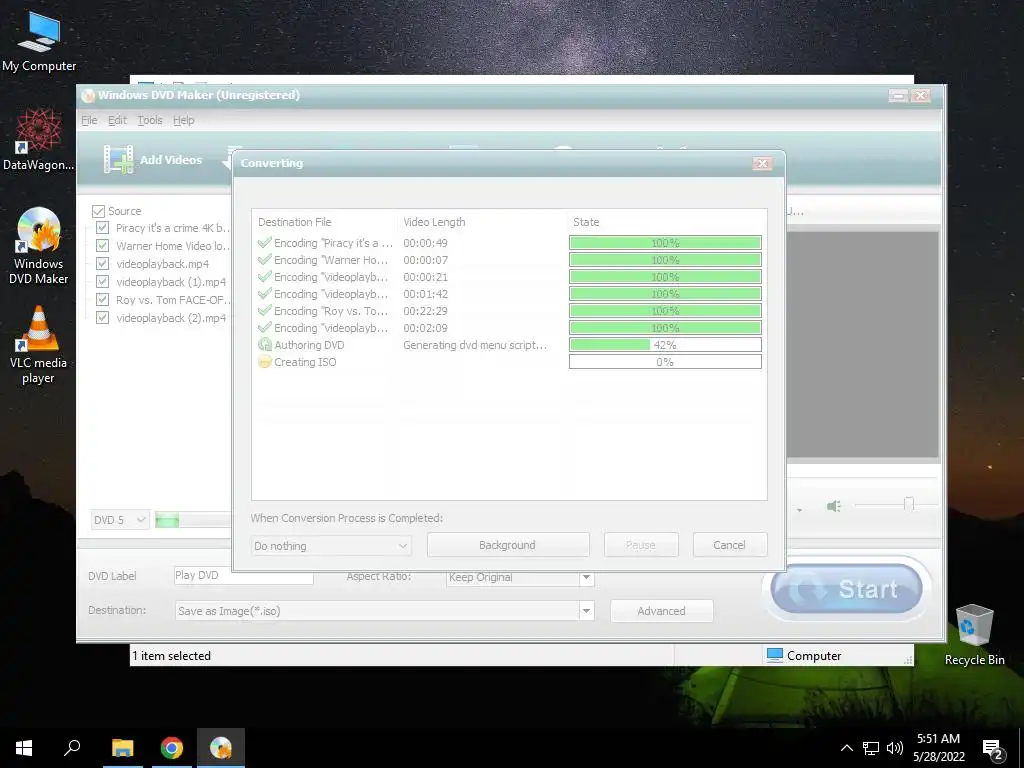Click the Creating ISO status icon

(x=264, y=361)
